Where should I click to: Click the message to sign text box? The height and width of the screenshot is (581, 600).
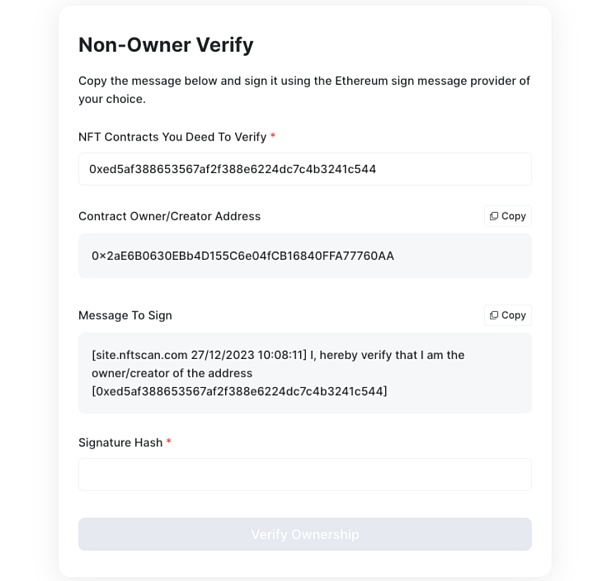coord(304,373)
